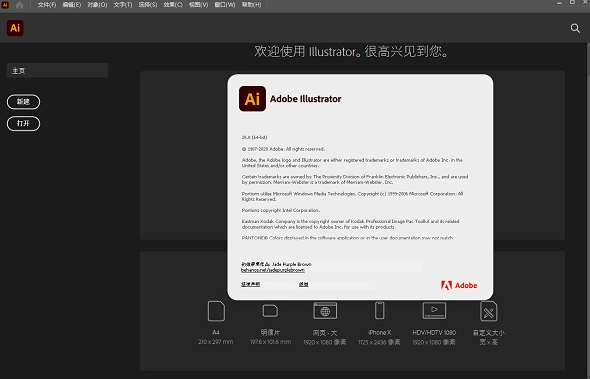Open the 文字(T) menu
This screenshot has height=379, width=590.
pyautogui.click(x=123, y=5)
